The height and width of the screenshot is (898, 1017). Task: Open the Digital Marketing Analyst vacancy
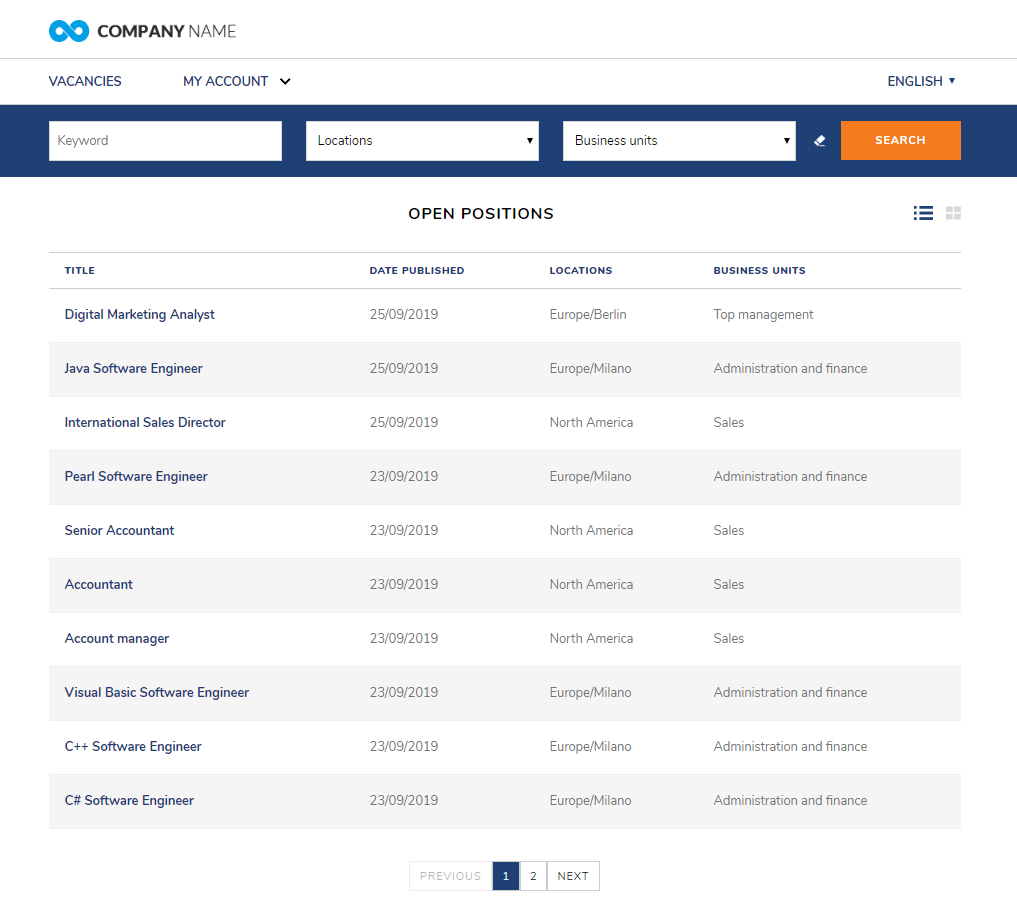point(139,314)
